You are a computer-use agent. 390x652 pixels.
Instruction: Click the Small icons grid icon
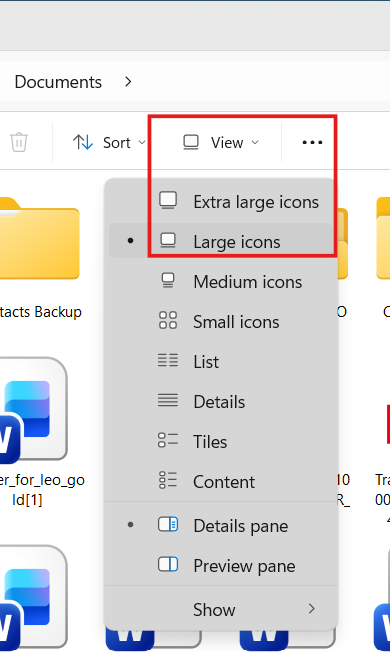coord(168,320)
